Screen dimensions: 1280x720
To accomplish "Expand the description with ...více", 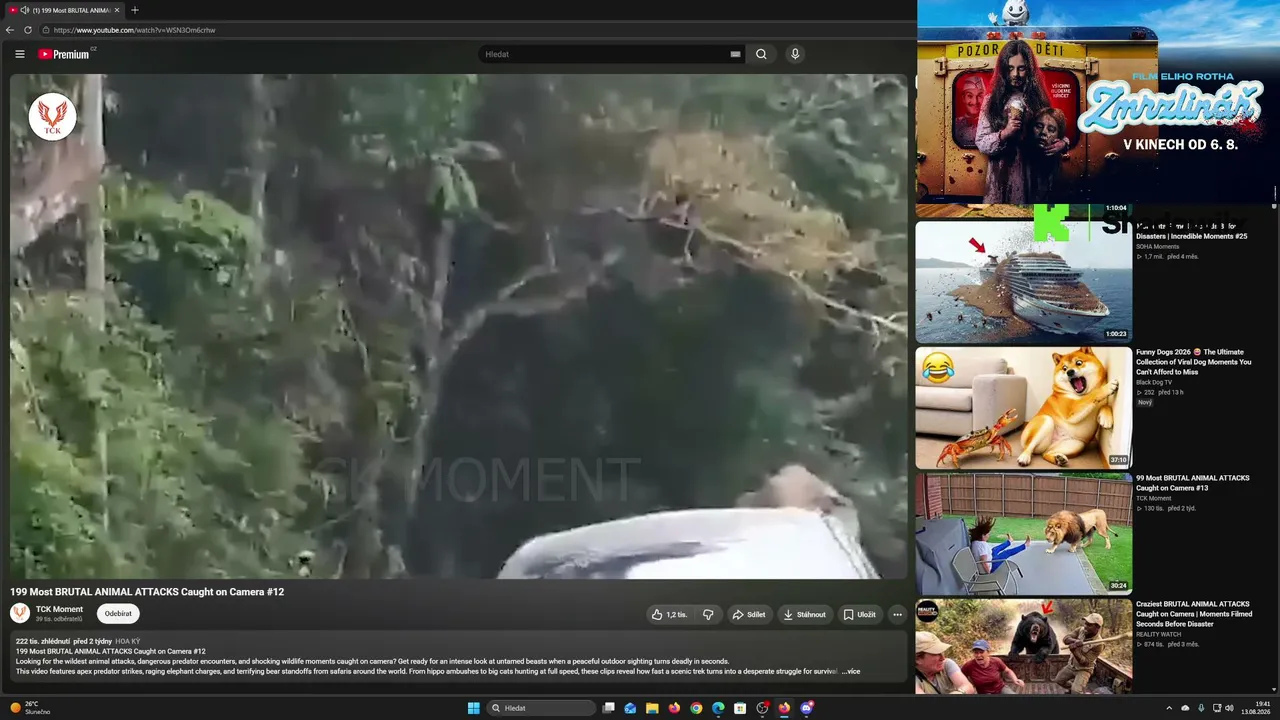I will (x=850, y=671).
